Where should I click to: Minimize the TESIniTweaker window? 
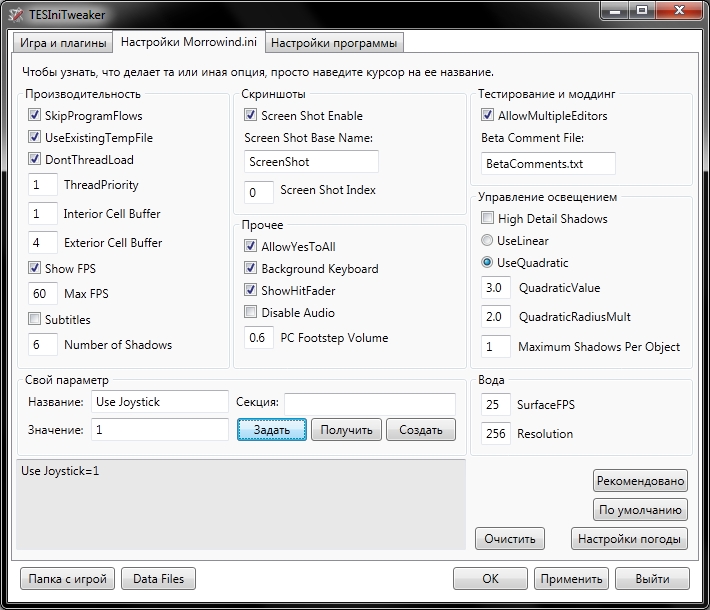(615, 11)
